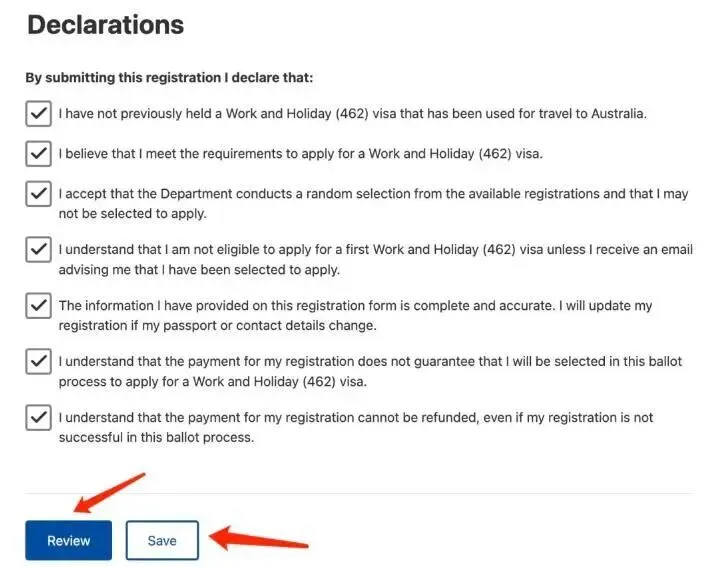The width and height of the screenshot is (711, 567).
Task: Uncheck the 'not previously held' visa checkbox
Action: (38, 113)
